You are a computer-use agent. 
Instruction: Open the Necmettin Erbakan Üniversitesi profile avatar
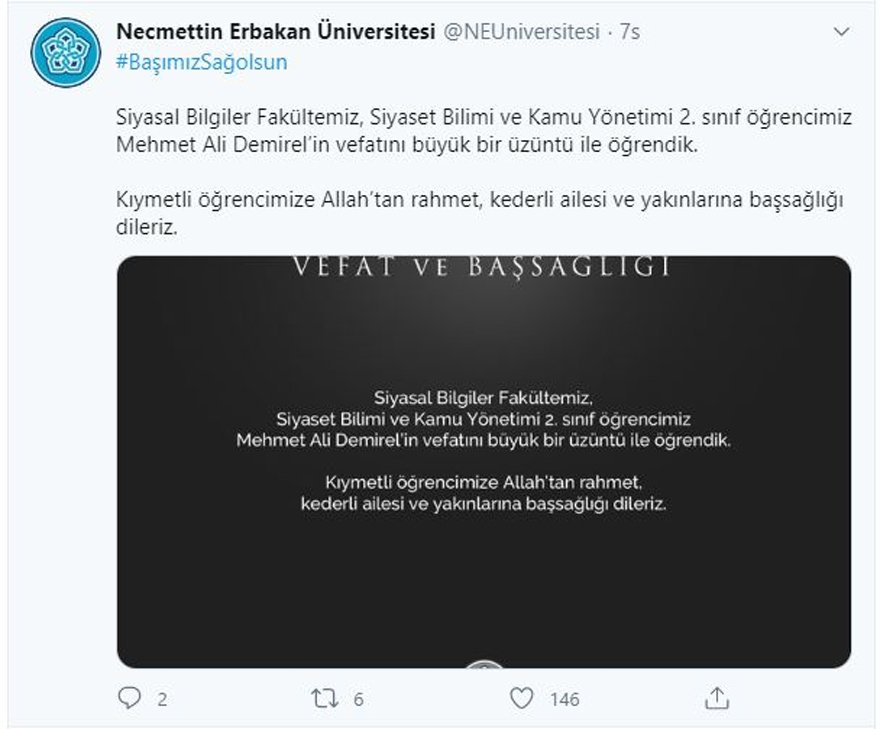coord(66,53)
